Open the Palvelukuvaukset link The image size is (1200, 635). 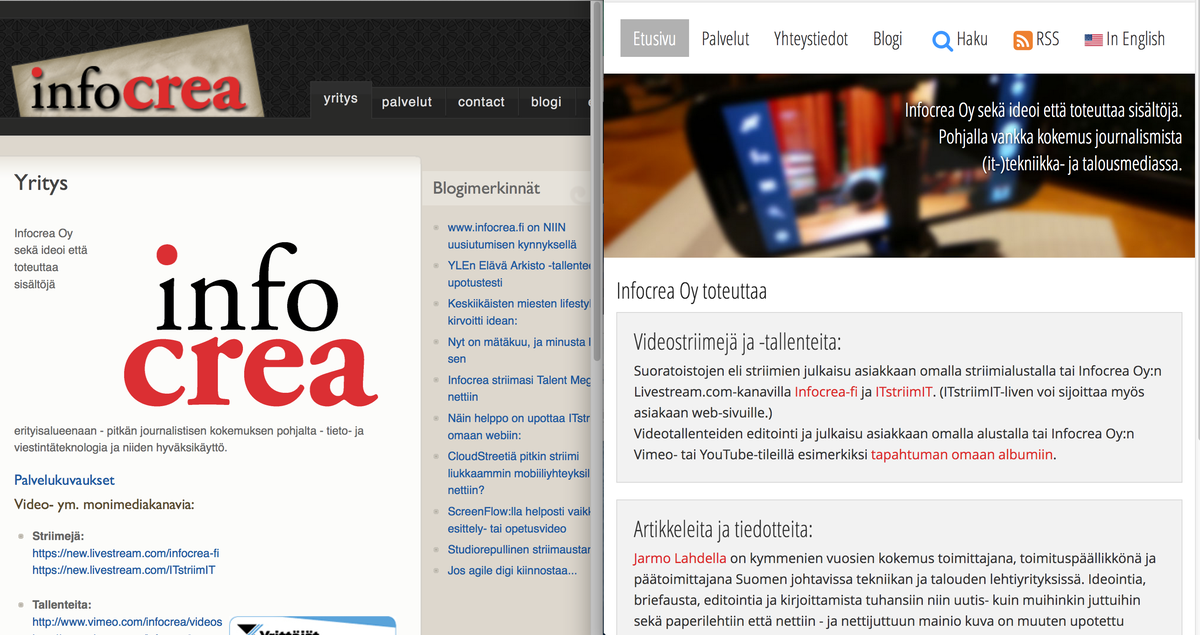pos(64,480)
